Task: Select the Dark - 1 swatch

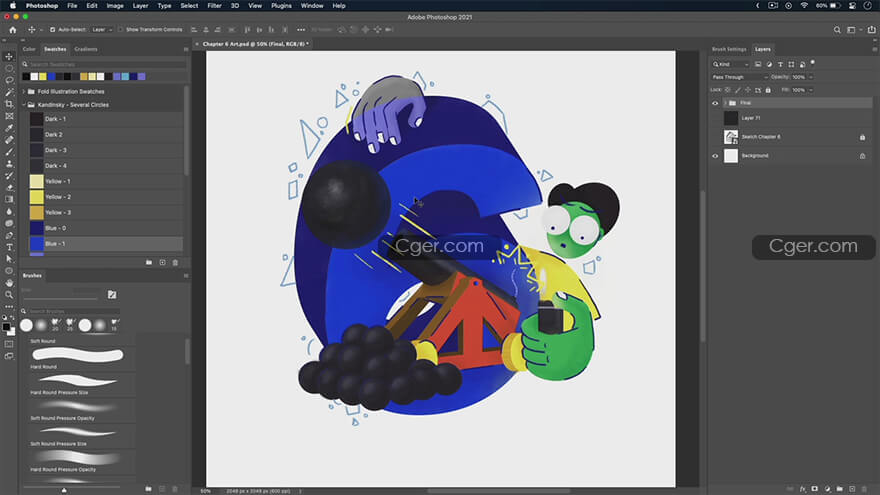Action: click(x=106, y=119)
